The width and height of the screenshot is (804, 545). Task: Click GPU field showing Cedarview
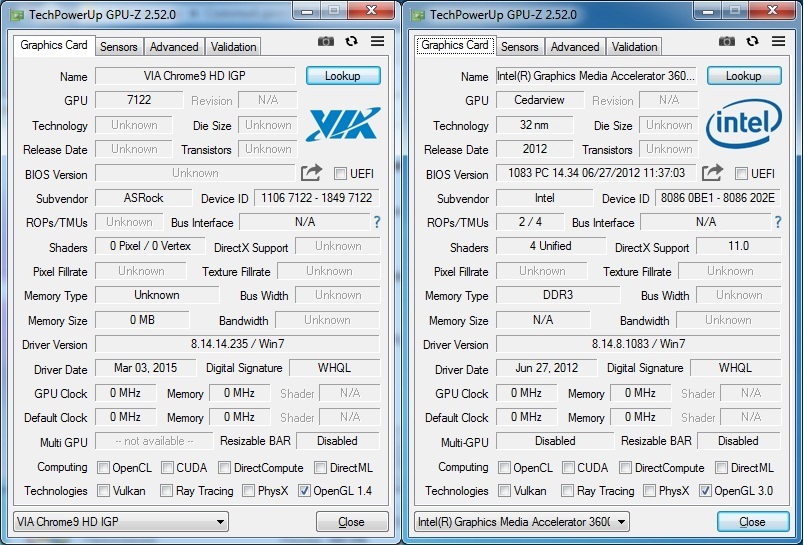coord(540,100)
